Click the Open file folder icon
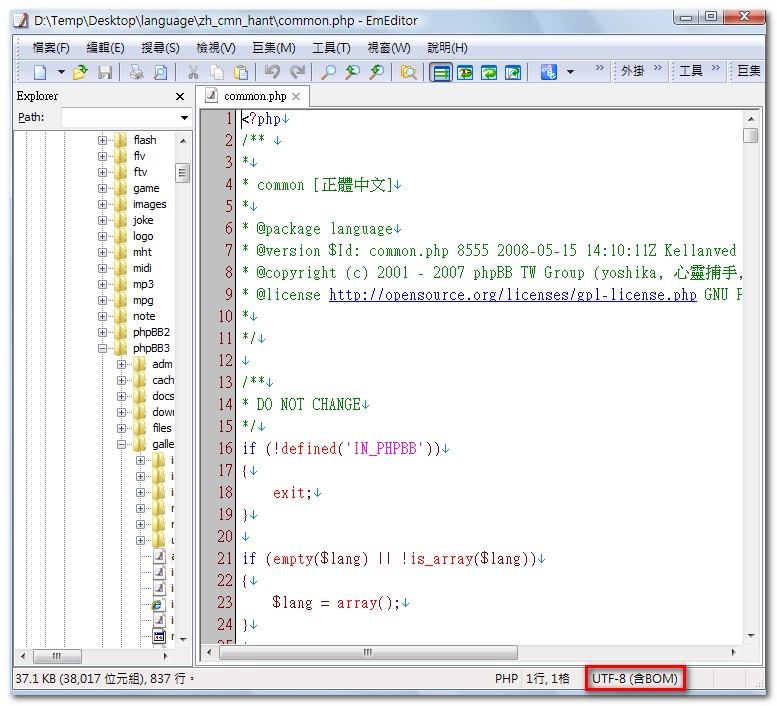 coord(80,72)
